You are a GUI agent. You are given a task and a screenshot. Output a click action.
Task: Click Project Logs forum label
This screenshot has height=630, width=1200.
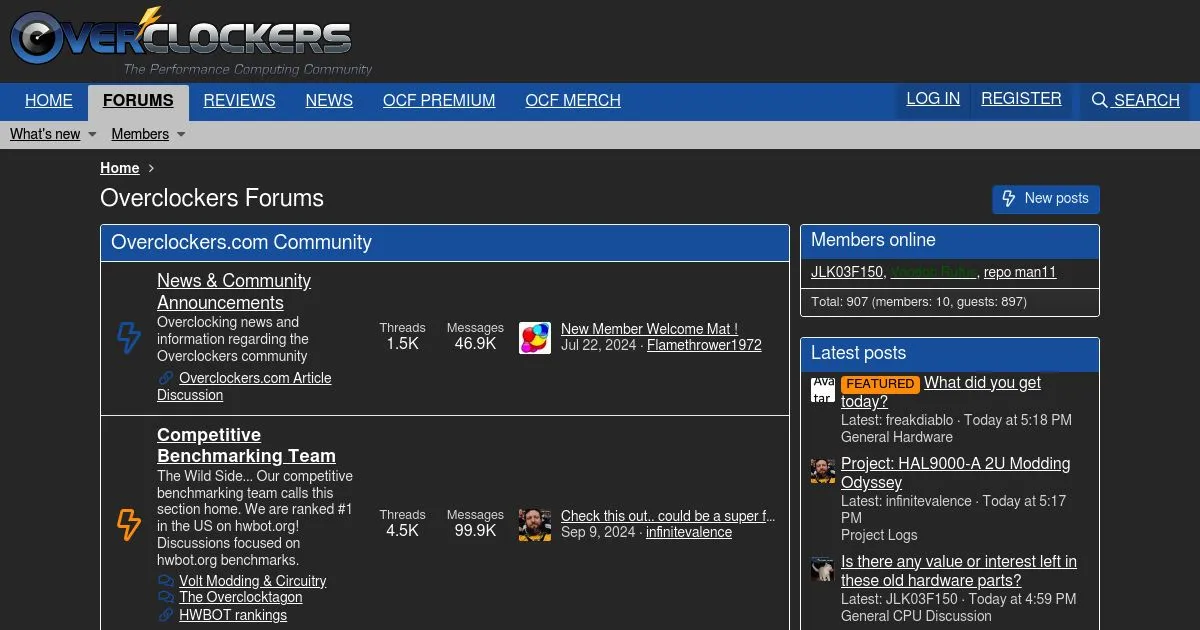pyautogui.click(x=879, y=535)
